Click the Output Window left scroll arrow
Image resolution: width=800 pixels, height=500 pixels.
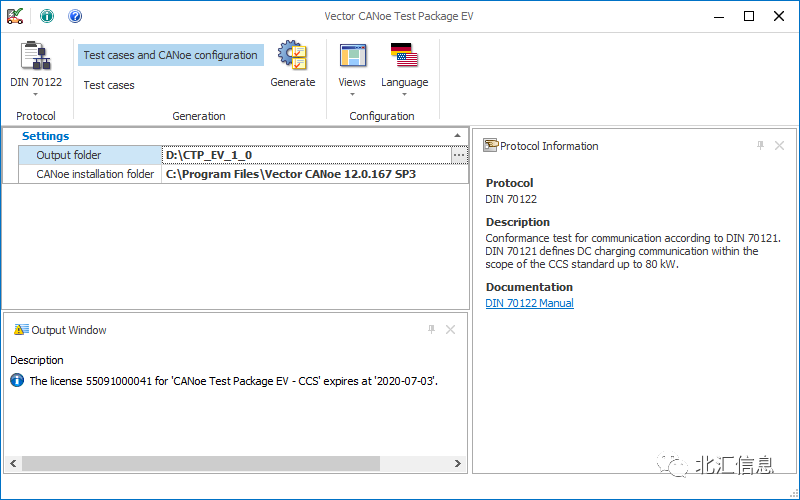tap(13, 463)
